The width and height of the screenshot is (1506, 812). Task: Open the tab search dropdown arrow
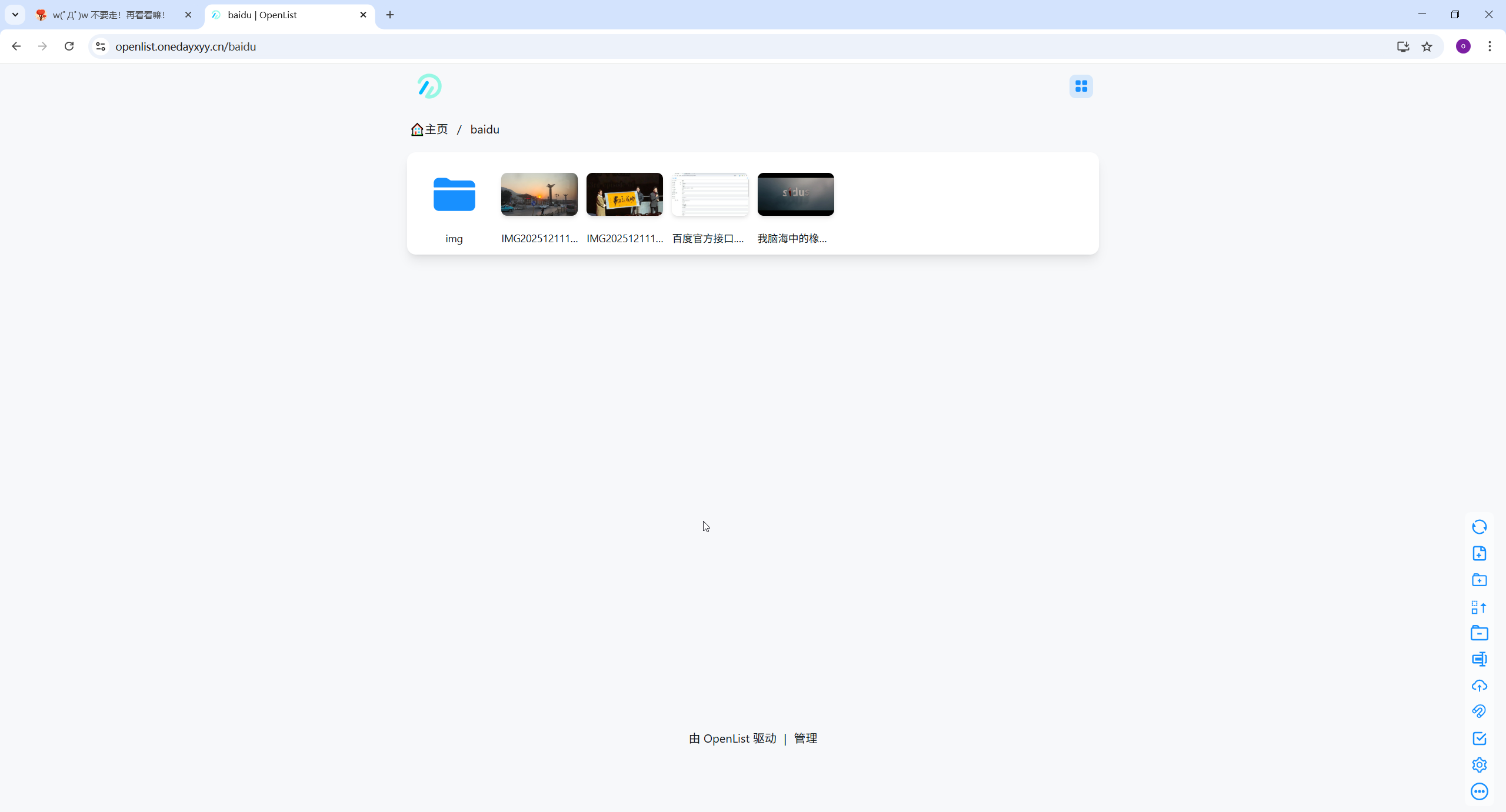coord(15,15)
